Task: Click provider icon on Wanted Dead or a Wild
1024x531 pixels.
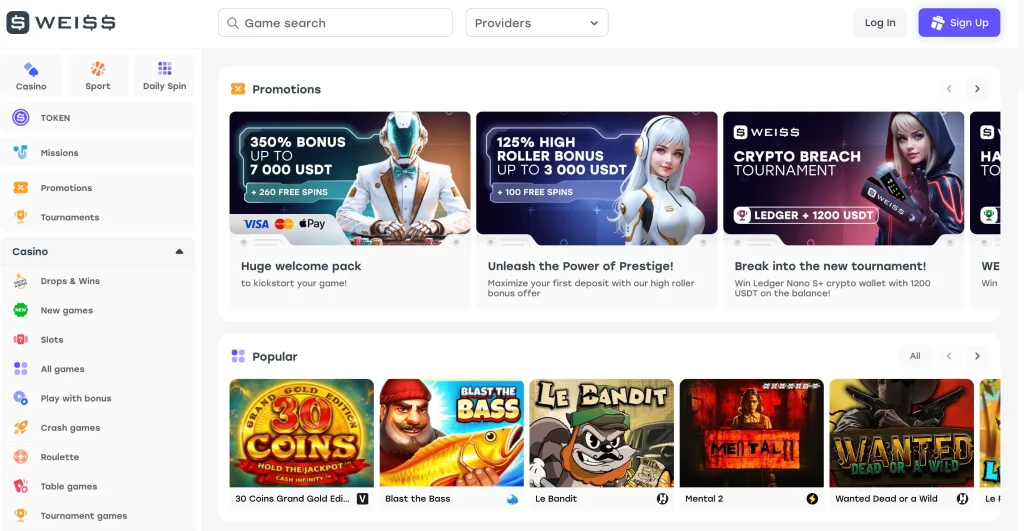Action: (x=962, y=499)
